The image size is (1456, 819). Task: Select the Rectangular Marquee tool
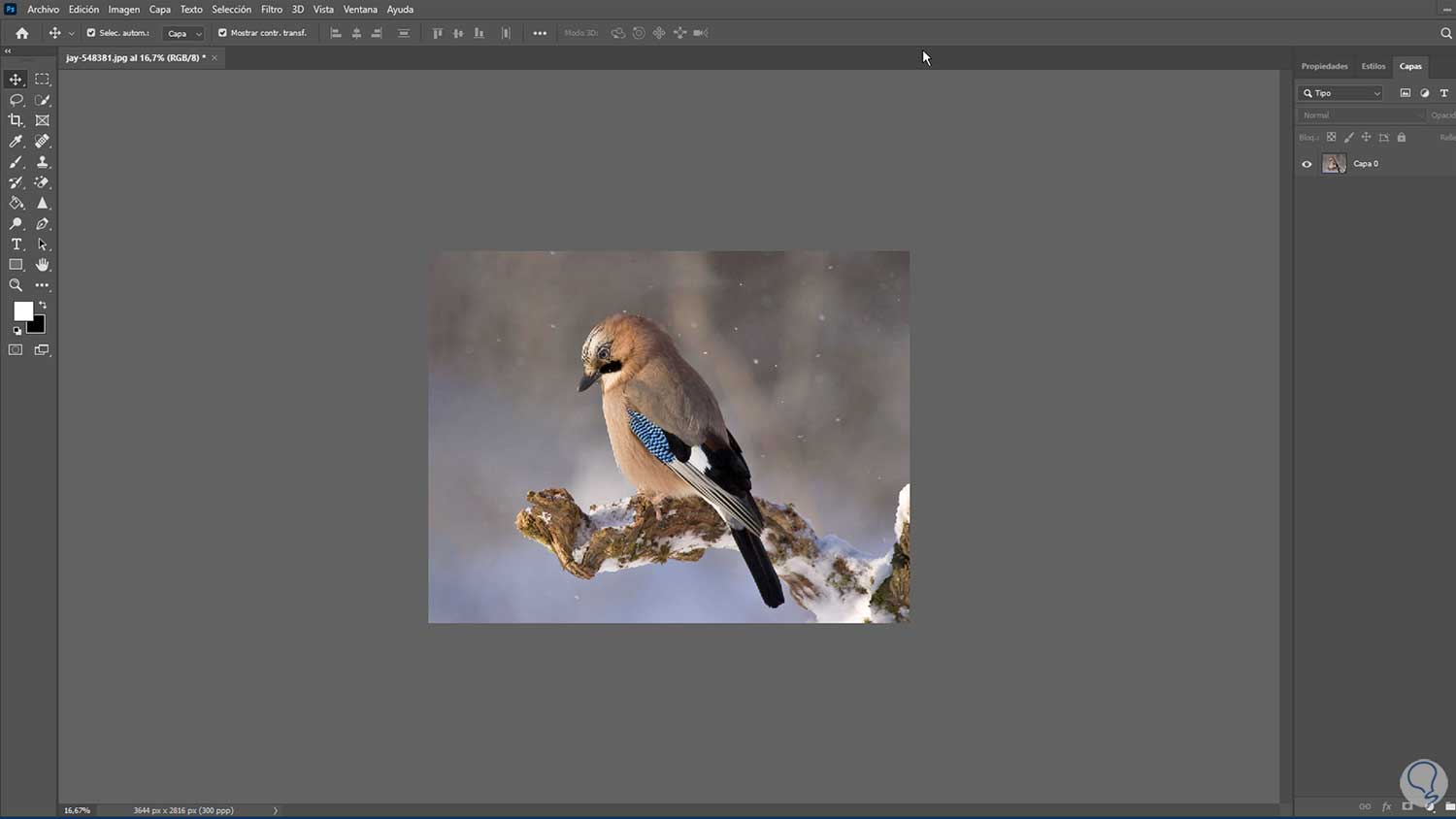point(42,80)
